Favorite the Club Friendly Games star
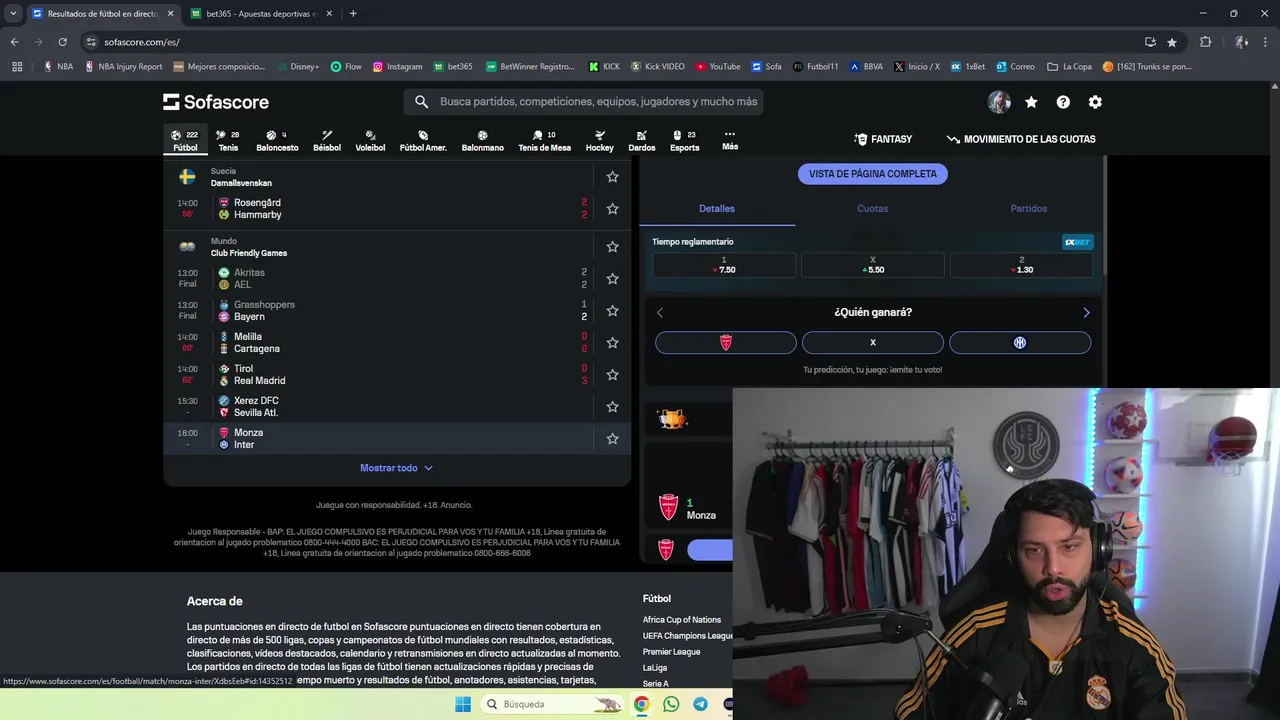This screenshot has height=720, width=1280. point(612,247)
